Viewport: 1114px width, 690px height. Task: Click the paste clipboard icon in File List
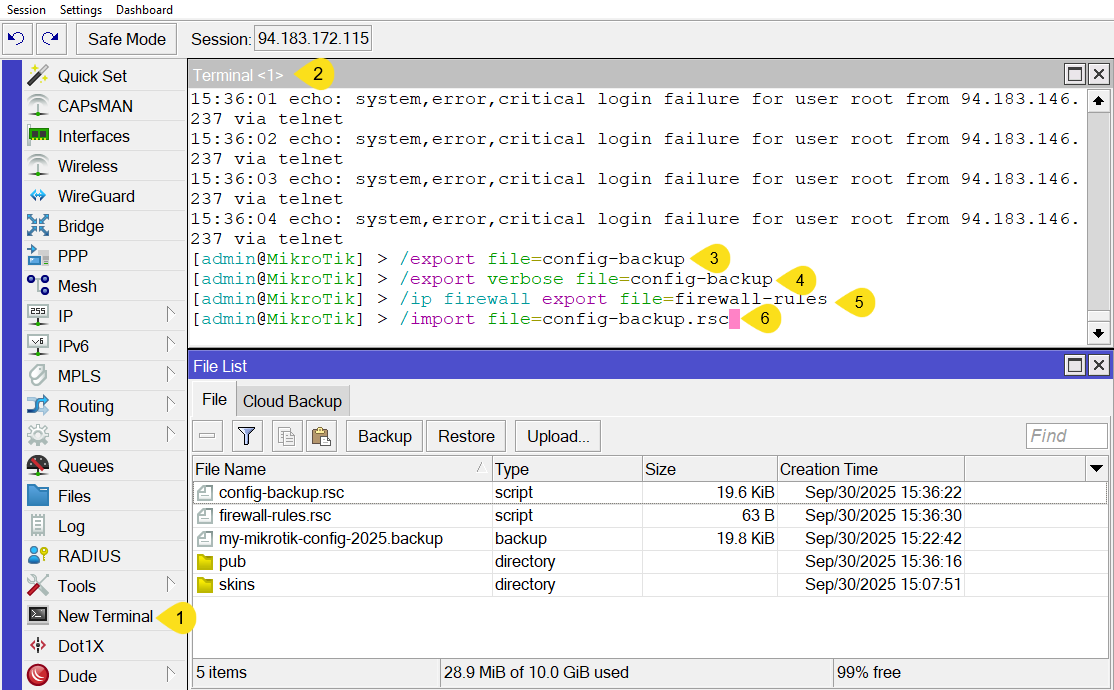pos(321,436)
